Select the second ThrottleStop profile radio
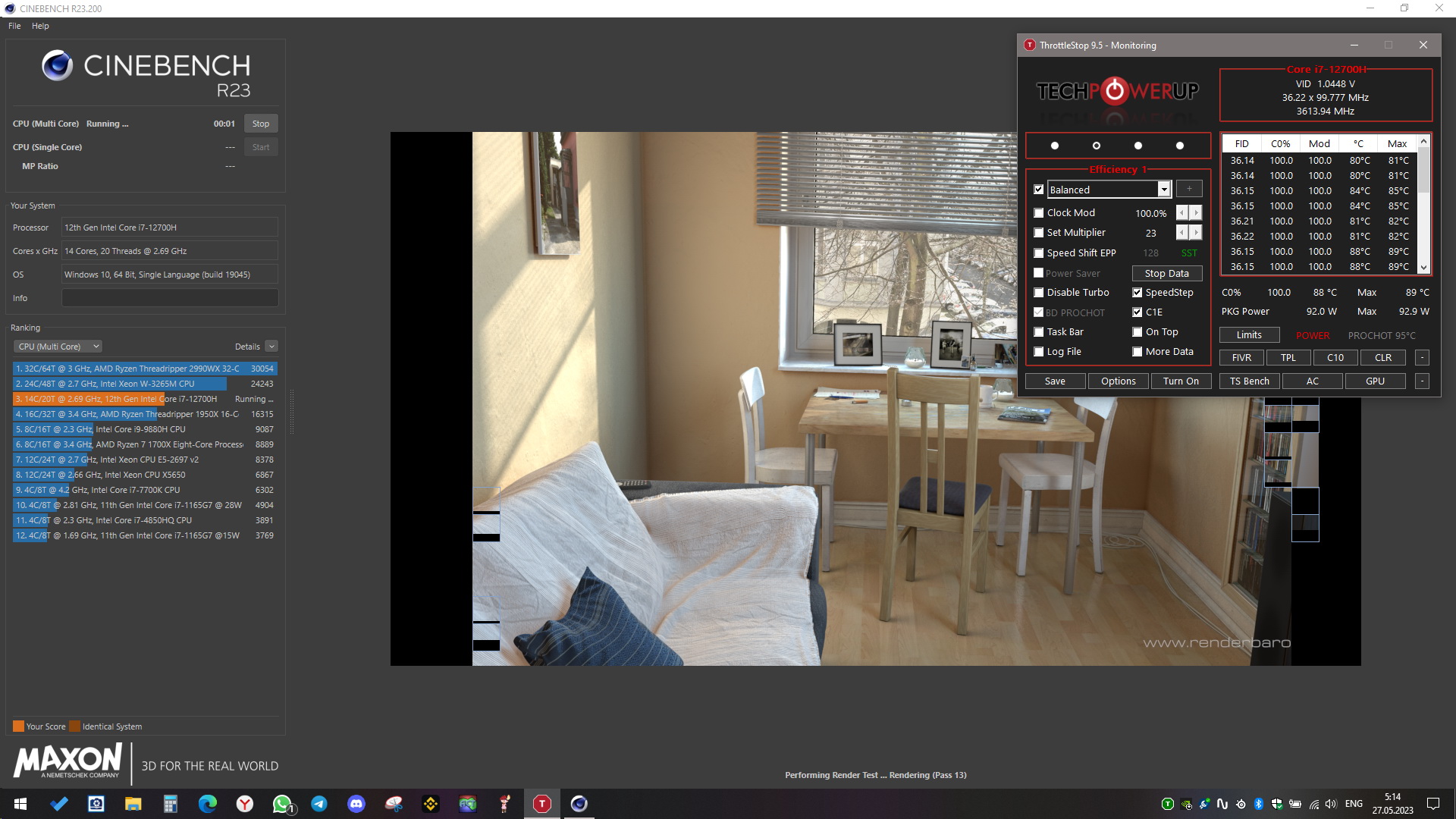Image resolution: width=1456 pixels, height=819 pixels. (x=1096, y=146)
